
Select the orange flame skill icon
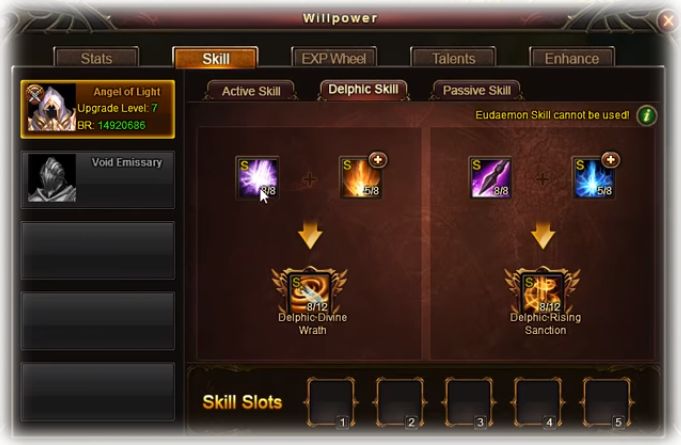pos(360,178)
